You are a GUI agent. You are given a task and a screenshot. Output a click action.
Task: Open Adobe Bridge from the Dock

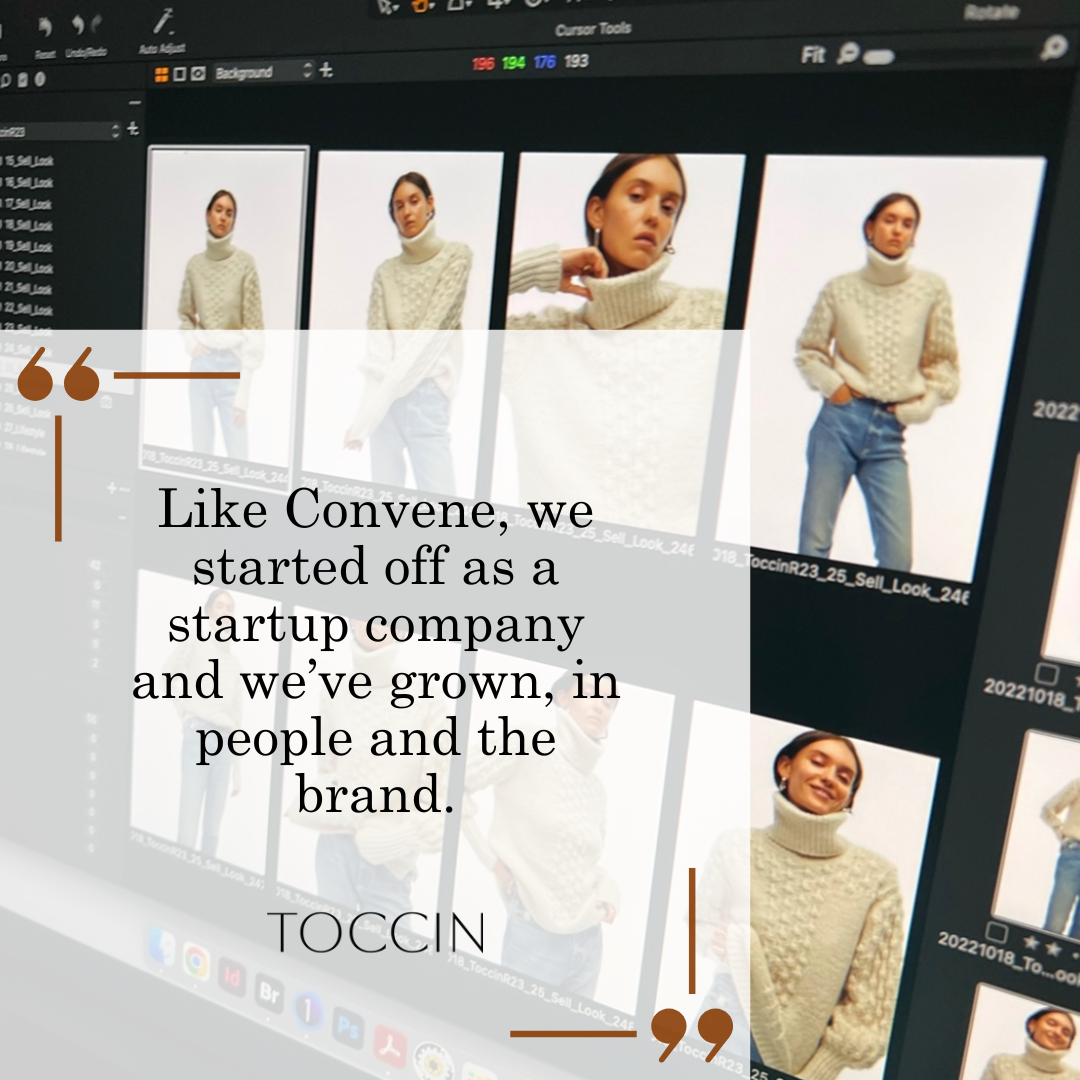[269, 993]
